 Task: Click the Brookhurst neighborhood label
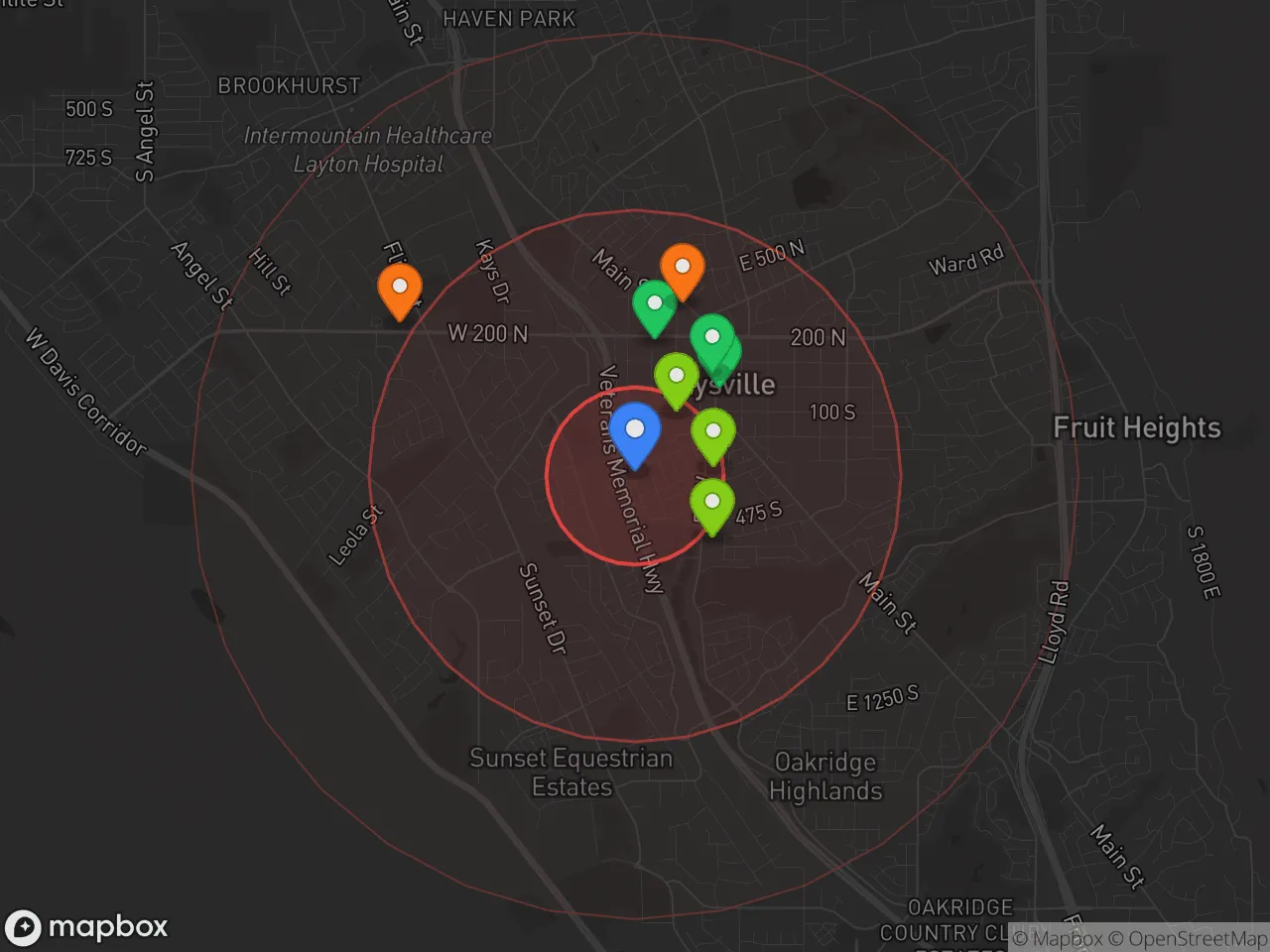(289, 85)
